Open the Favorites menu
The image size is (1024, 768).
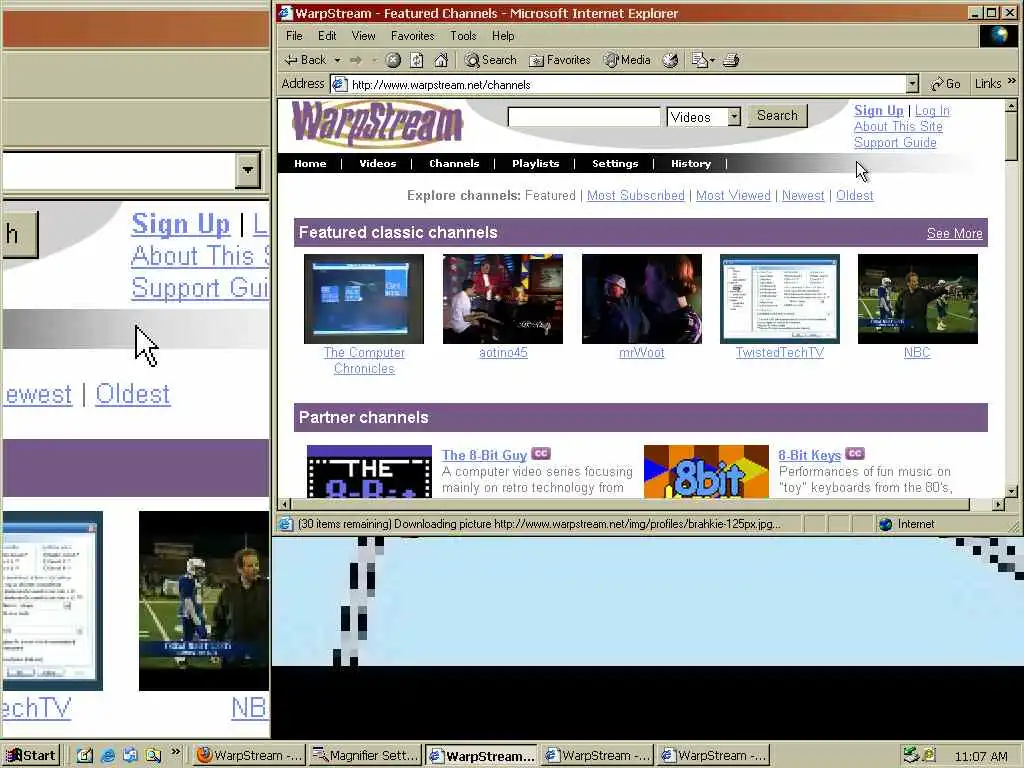click(412, 36)
